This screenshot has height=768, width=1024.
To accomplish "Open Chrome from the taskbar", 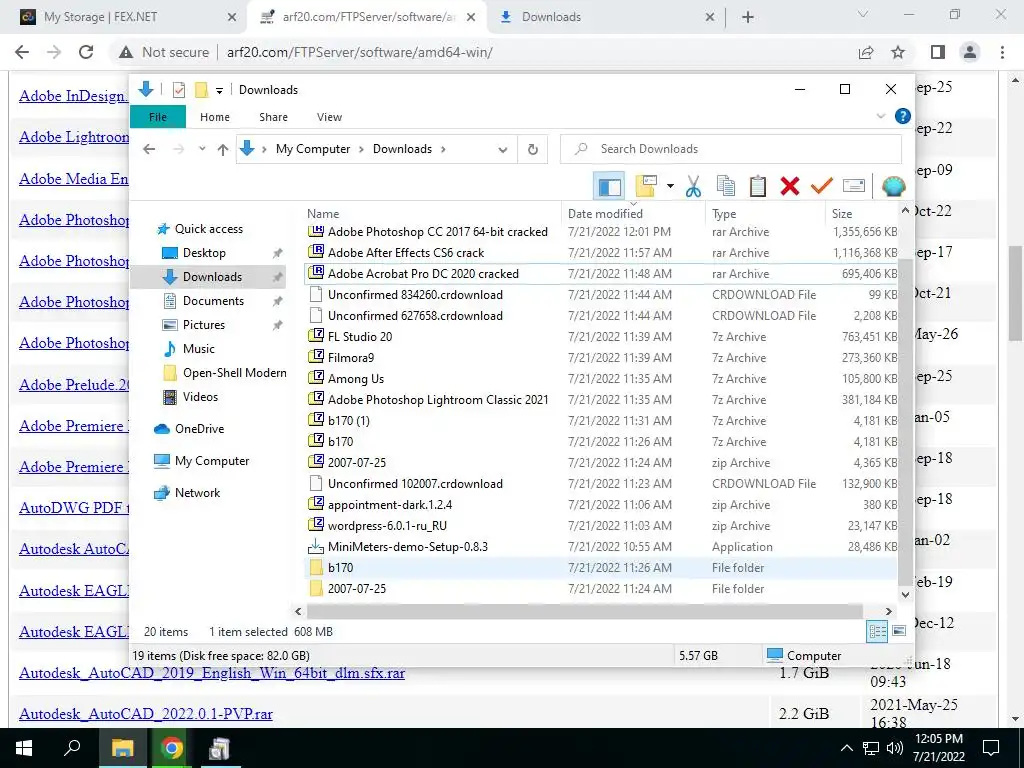I will (x=172, y=748).
